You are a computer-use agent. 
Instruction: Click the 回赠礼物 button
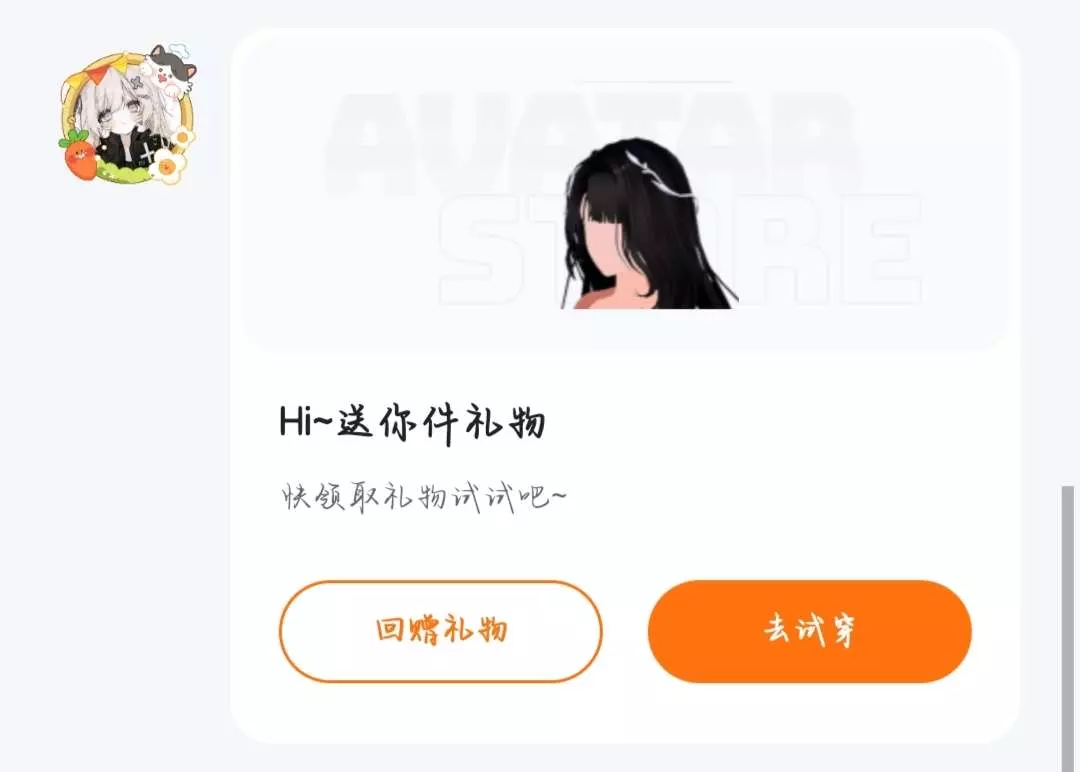[x=441, y=631]
